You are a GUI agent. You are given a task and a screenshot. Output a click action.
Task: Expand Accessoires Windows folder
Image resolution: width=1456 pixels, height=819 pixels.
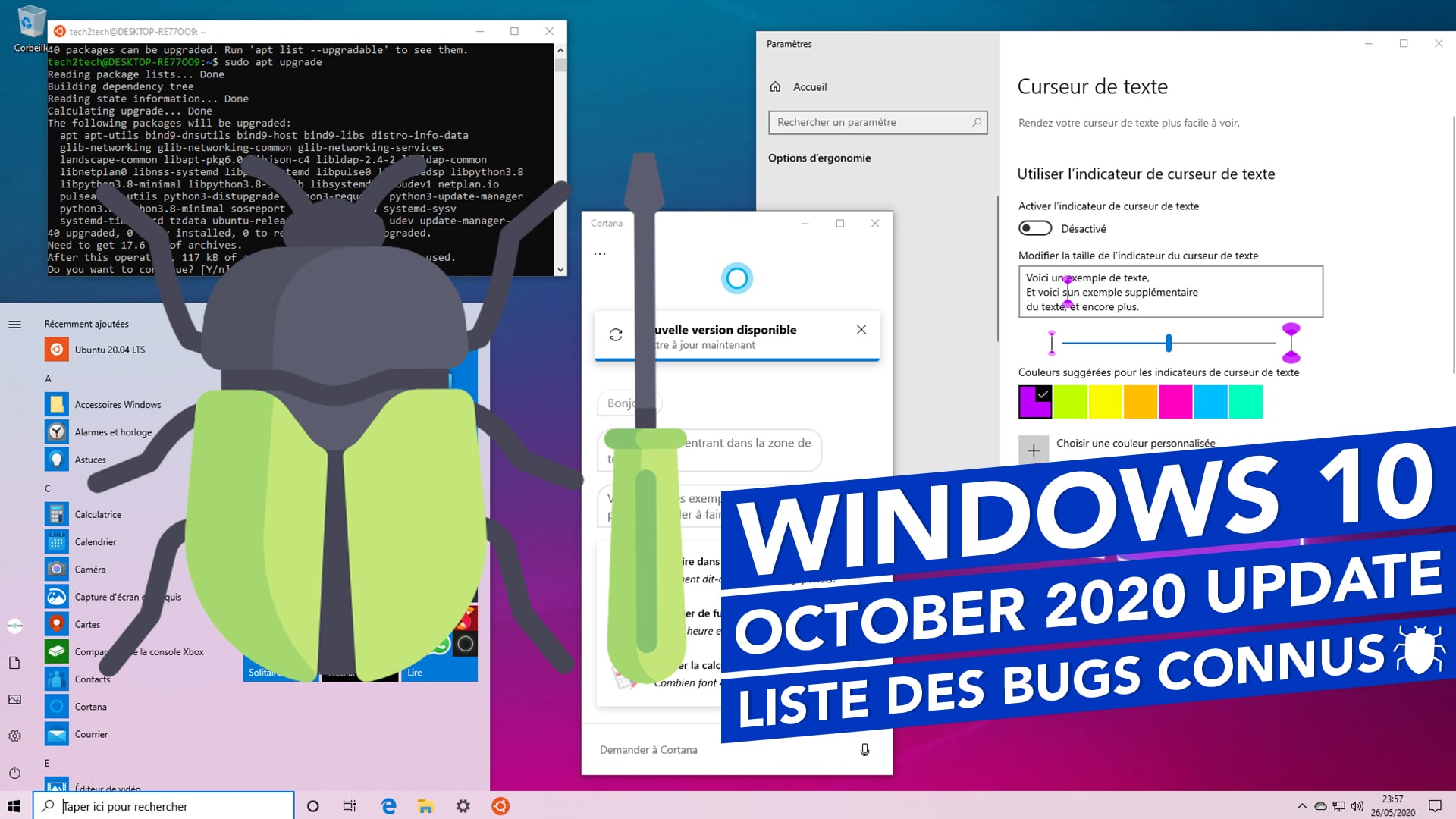[x=118, y=404]
